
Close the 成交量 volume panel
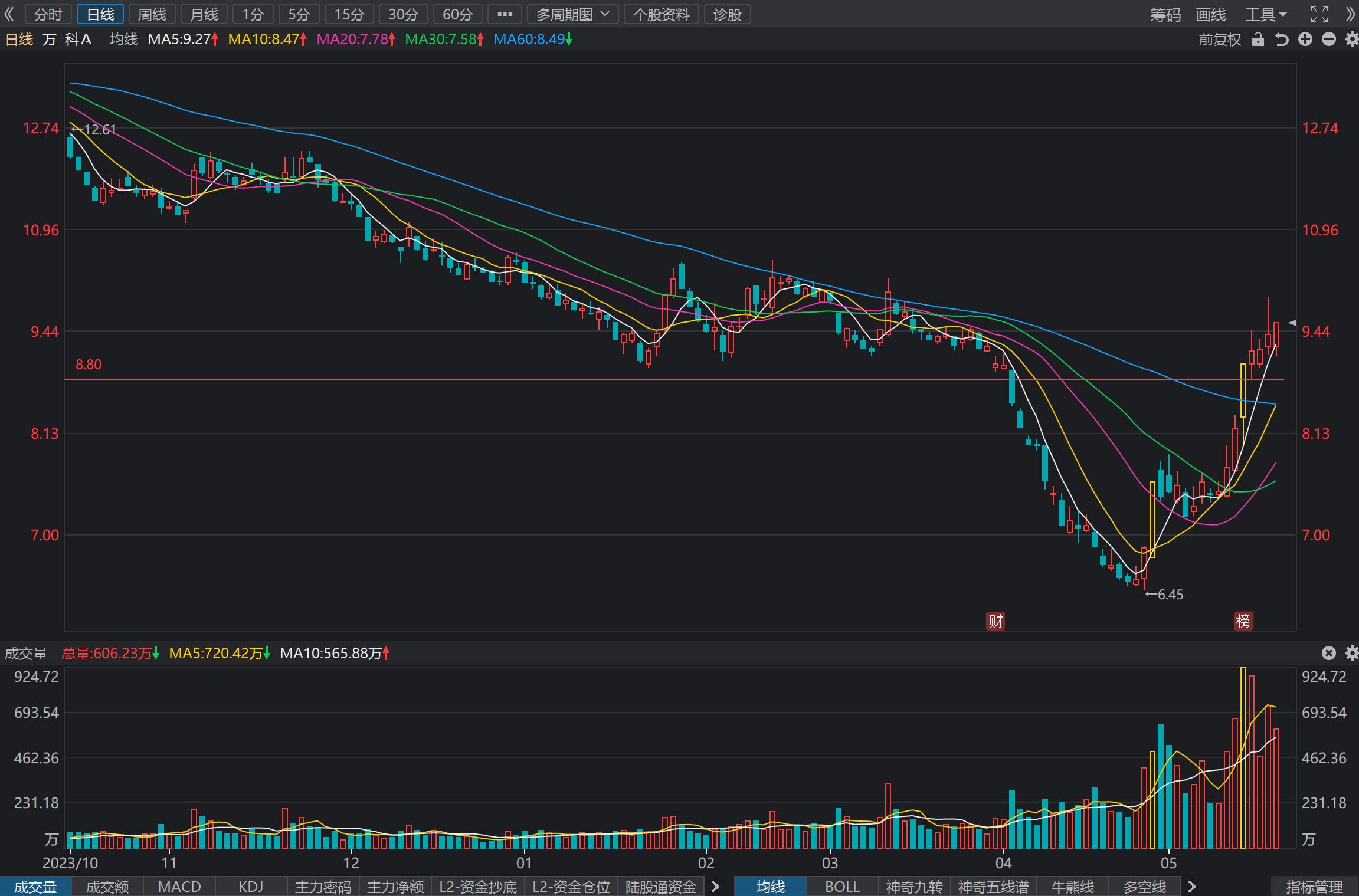click(x=1328, y=653)
